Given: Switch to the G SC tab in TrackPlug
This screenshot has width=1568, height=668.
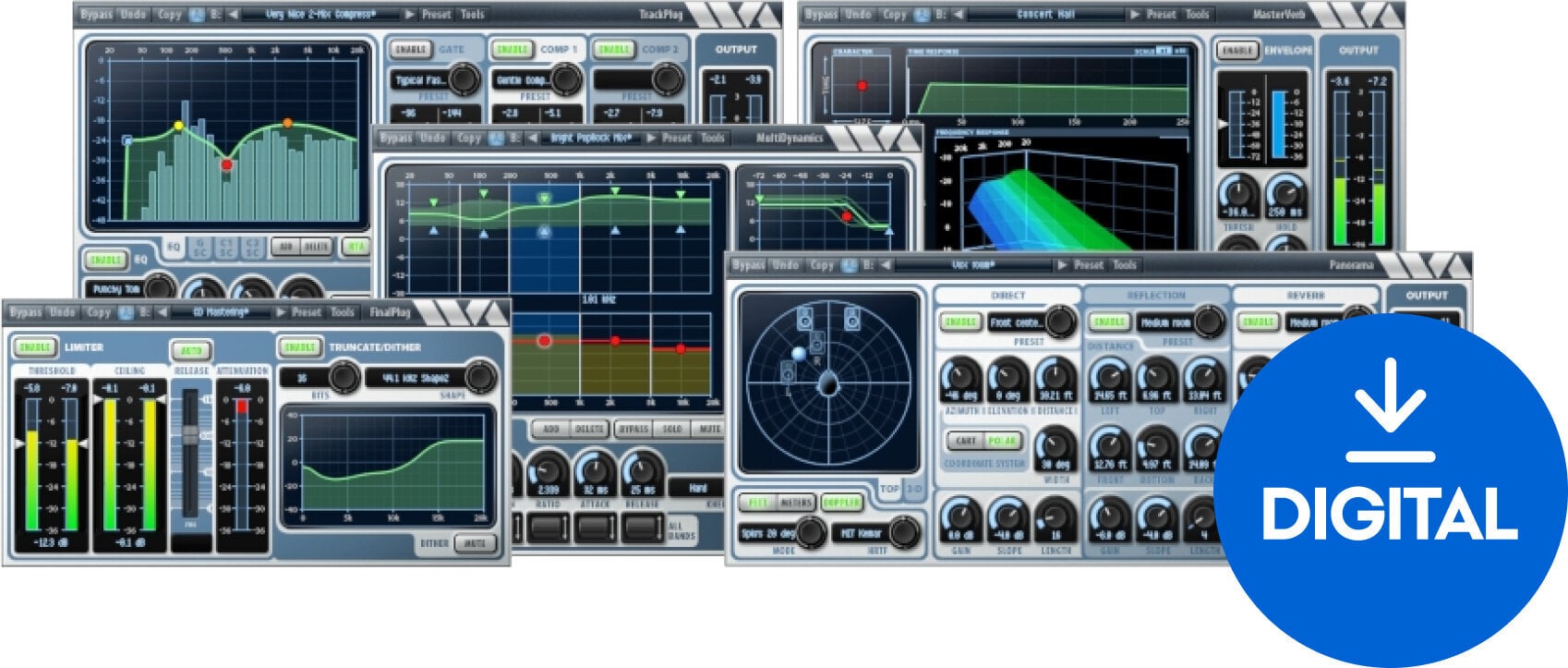Looking at the screenshot, I should pyautogui.click(x=200, y=247).
